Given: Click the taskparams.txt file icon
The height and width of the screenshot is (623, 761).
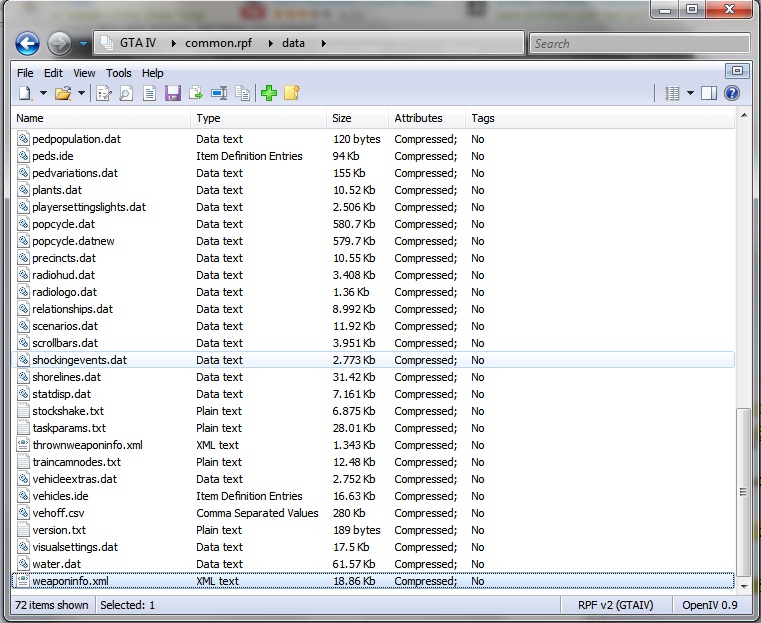Looking at the screenshot, I should click(23, 428).
